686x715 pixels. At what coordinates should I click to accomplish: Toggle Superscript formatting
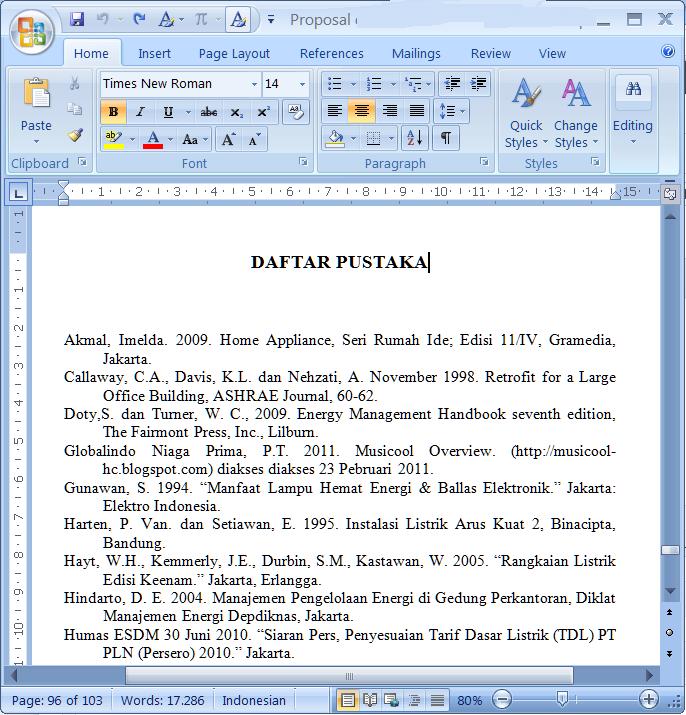point(263,112)
